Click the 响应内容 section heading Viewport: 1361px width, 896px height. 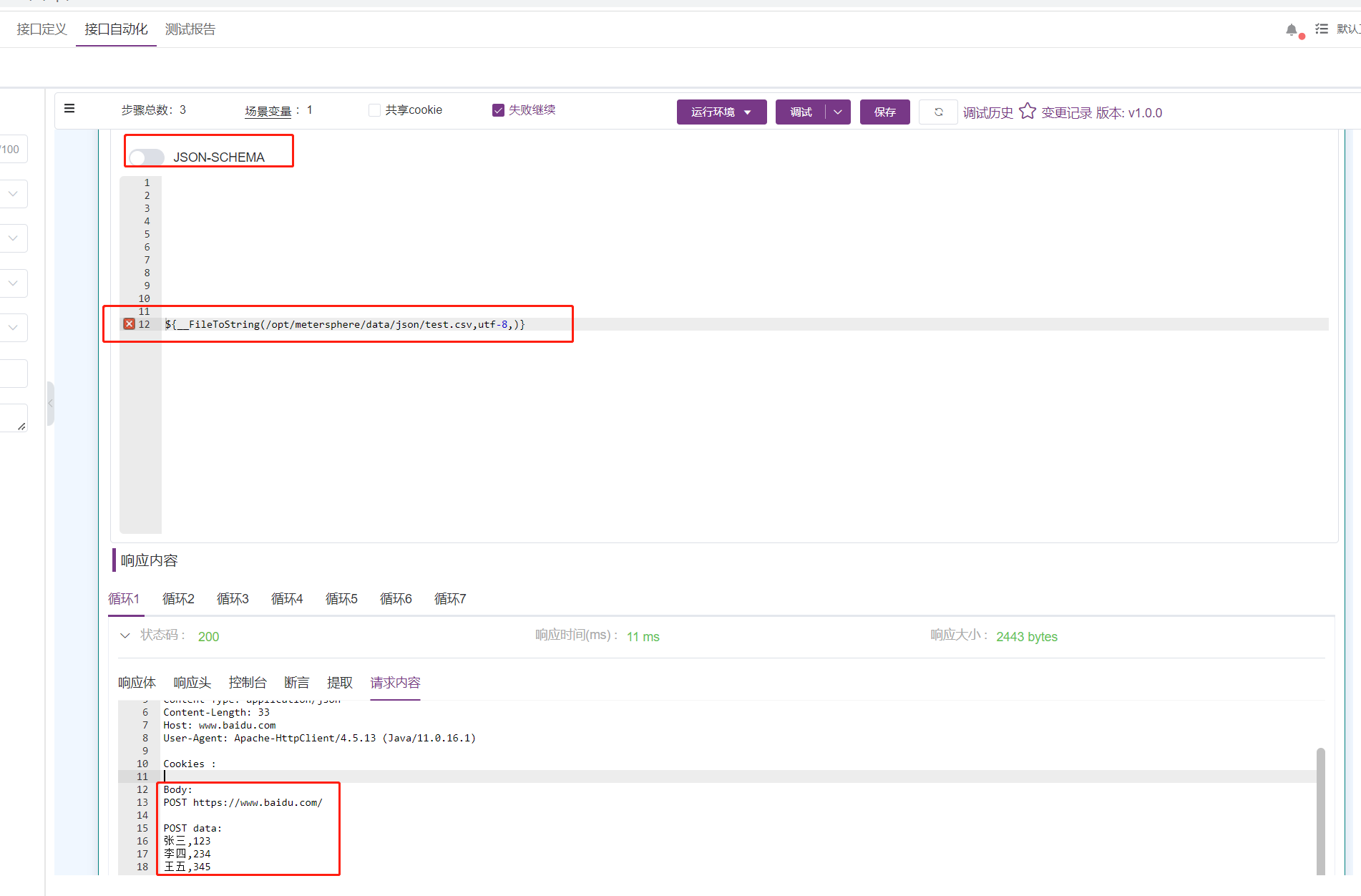pyautogui.click(x=149, y=560)
